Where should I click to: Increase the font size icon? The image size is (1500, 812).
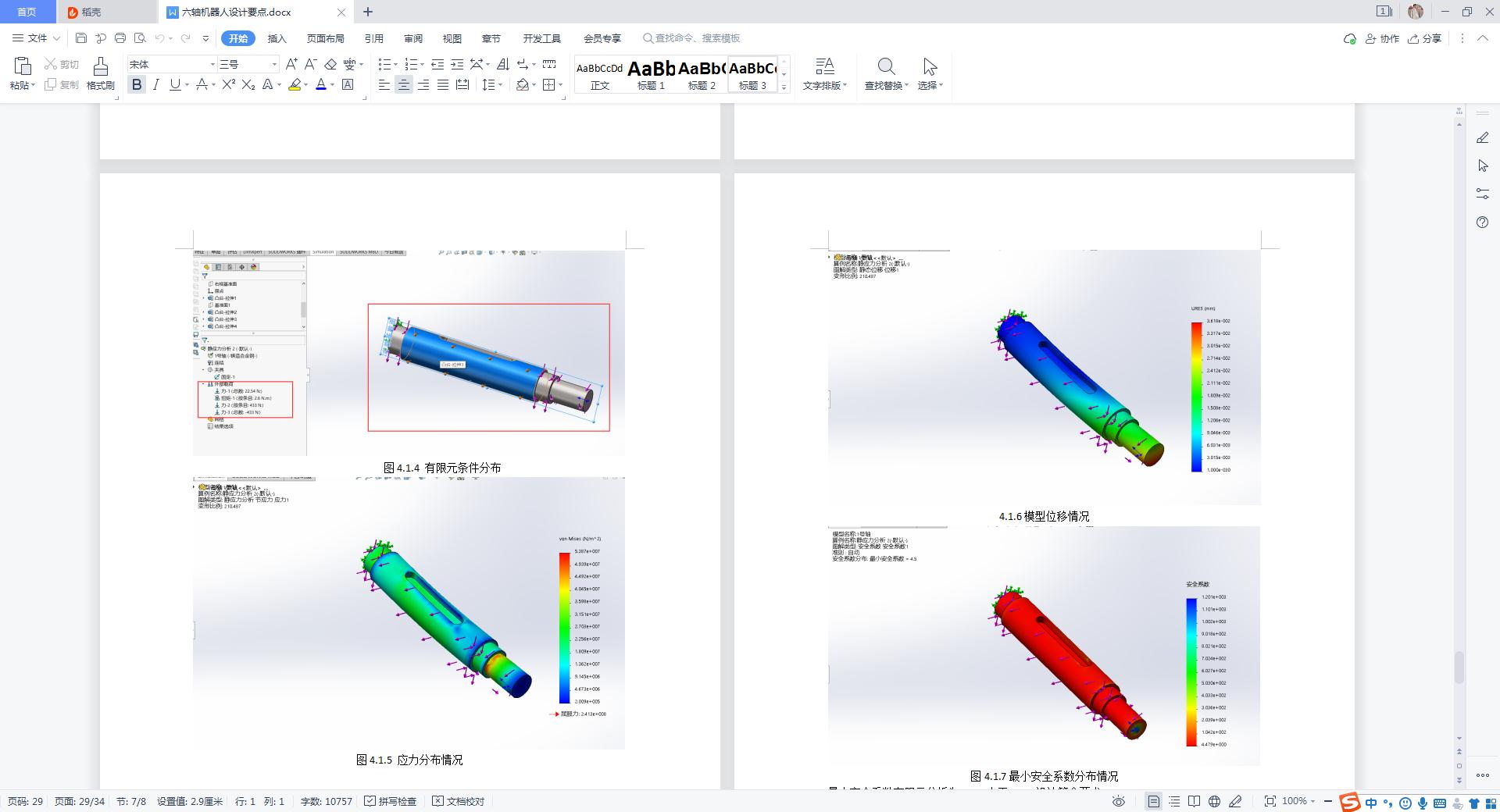coord(291,64)
